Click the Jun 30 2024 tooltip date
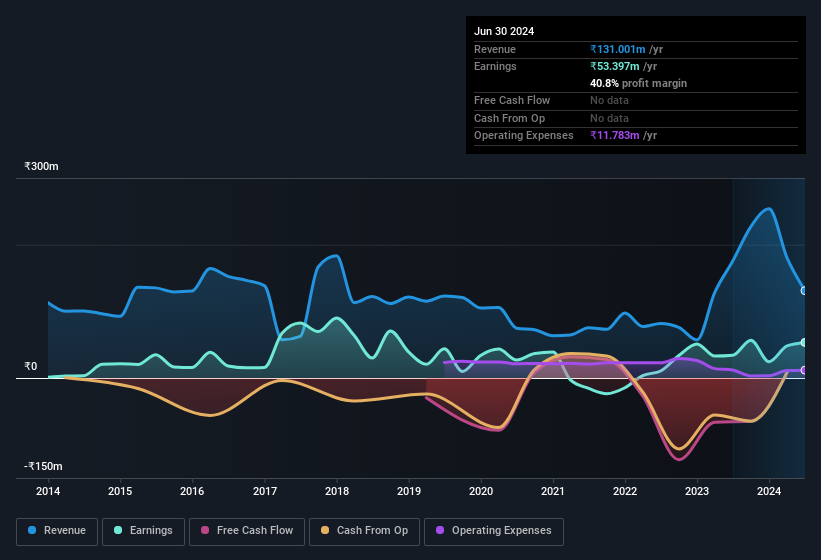The height and width of the screenshot is (560, 821). (504, 31)
